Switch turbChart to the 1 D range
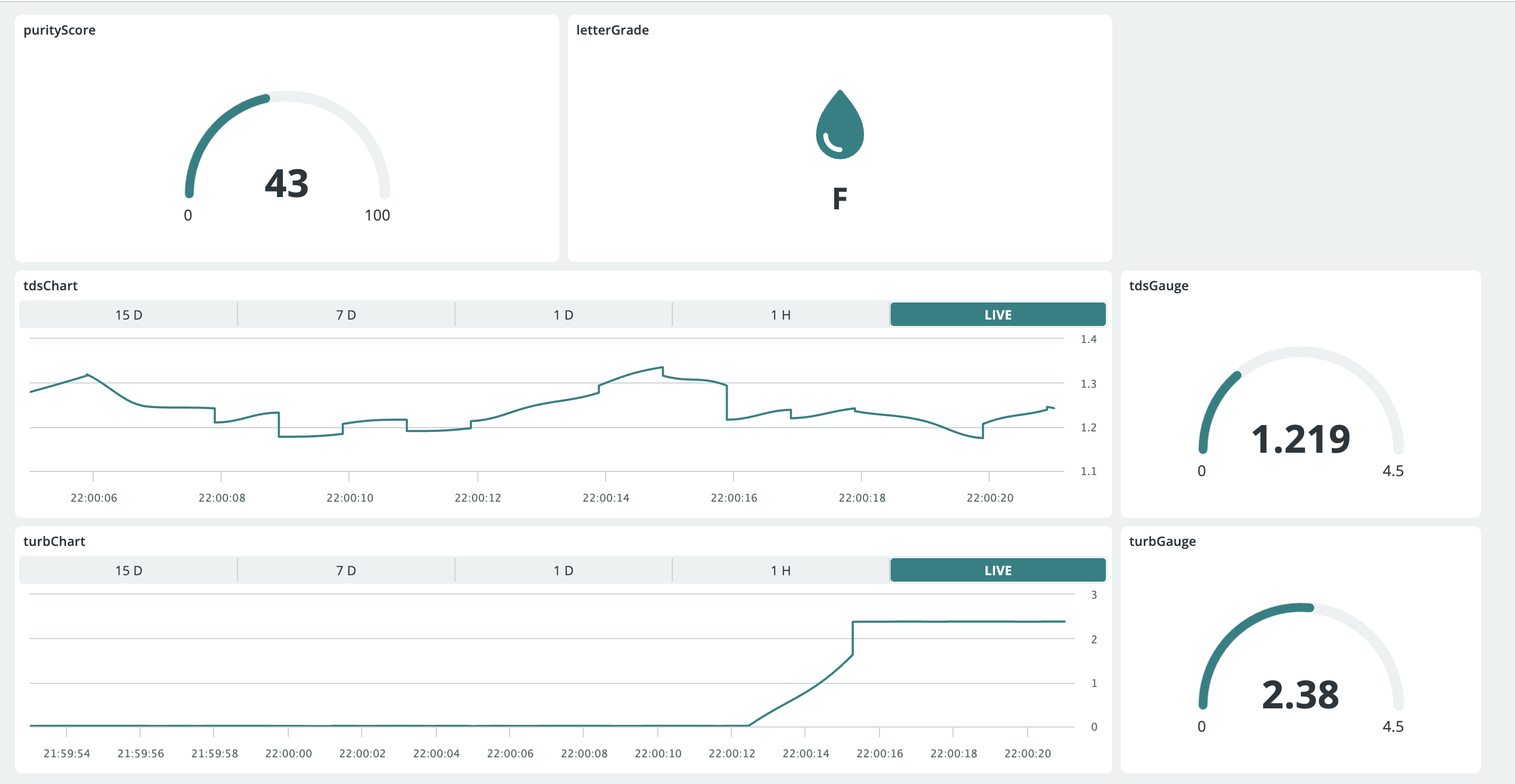The image size is (1515, 784). pos(564,570)
